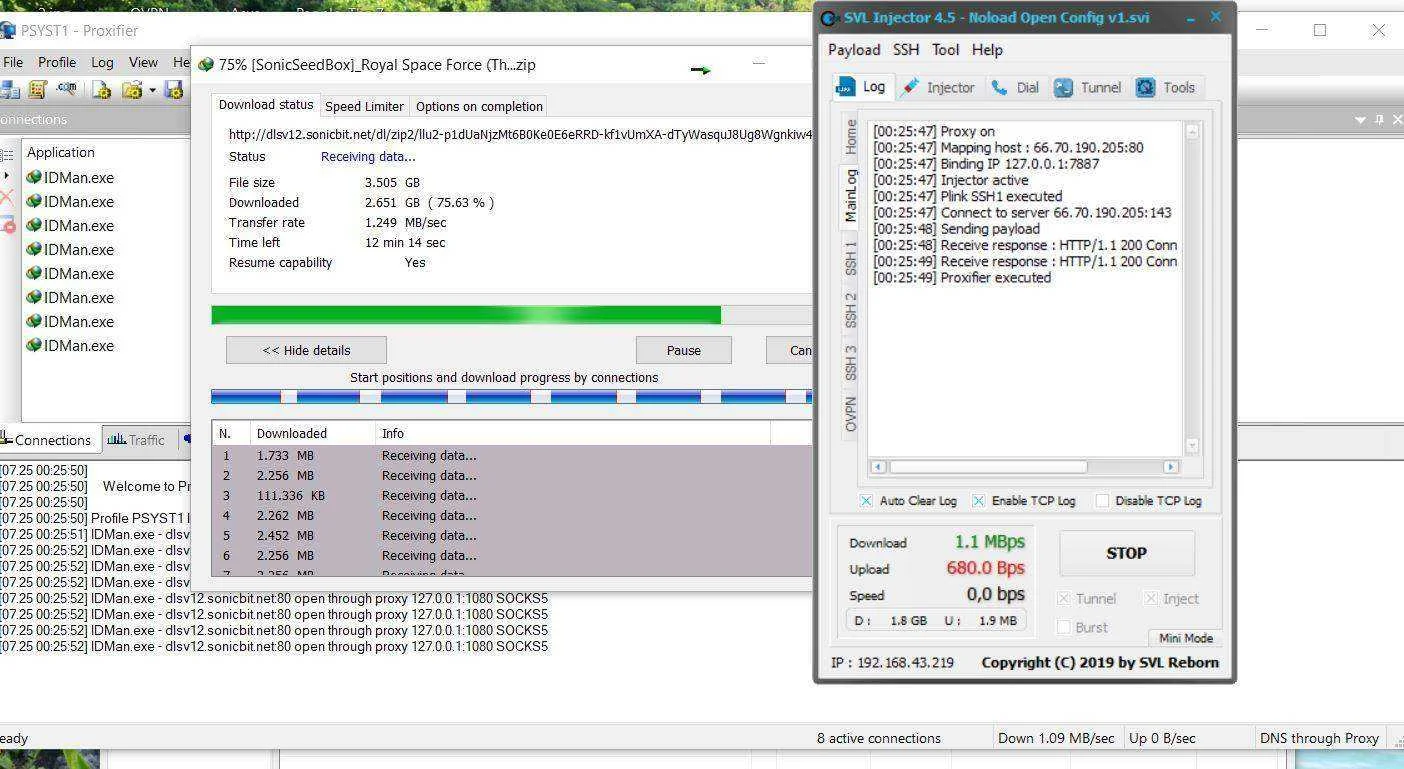Switch to the Dial tab
The height and width of the screenshot is (769, 1404).
pos(1015,87)
